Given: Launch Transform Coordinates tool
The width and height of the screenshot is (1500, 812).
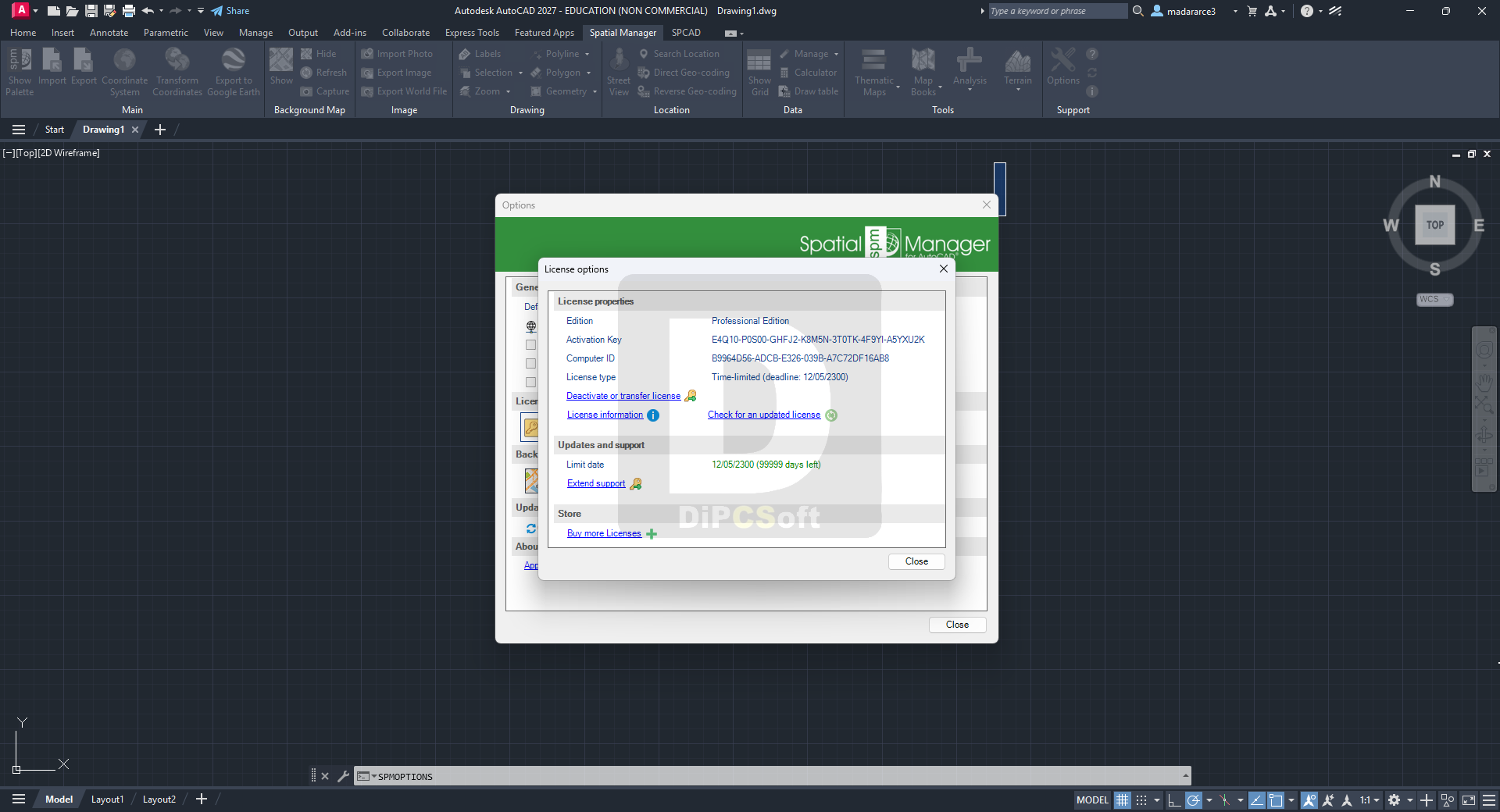Looking at the screenshot, I should (x=177, y=72).
